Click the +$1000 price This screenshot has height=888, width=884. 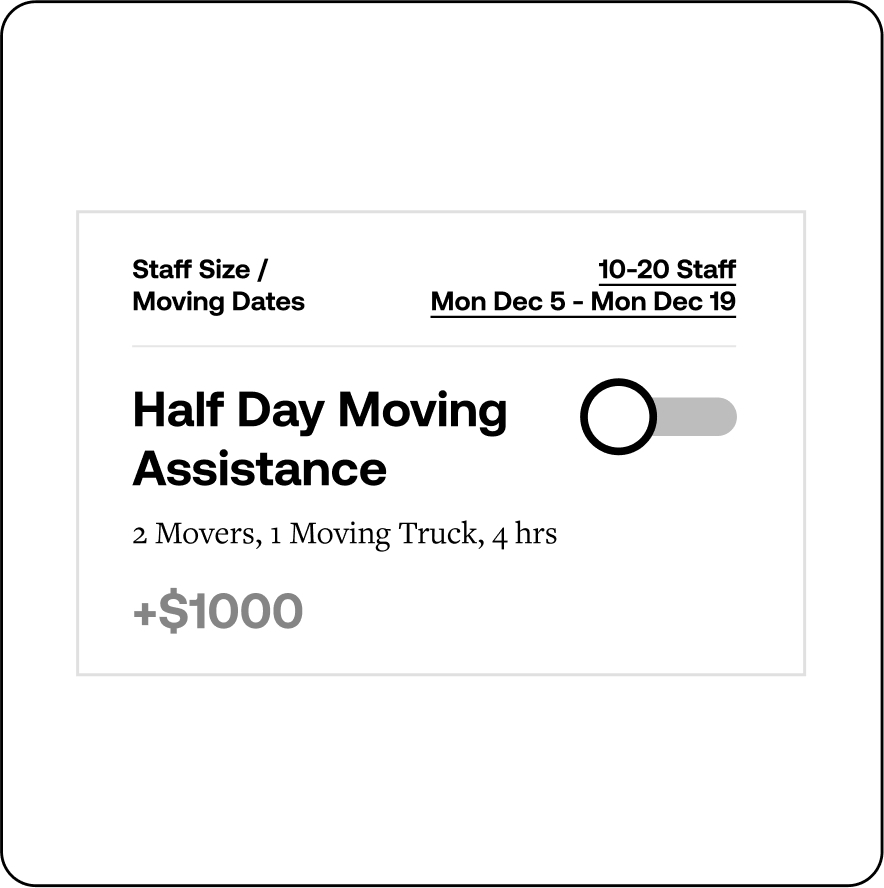pos(217,612)
